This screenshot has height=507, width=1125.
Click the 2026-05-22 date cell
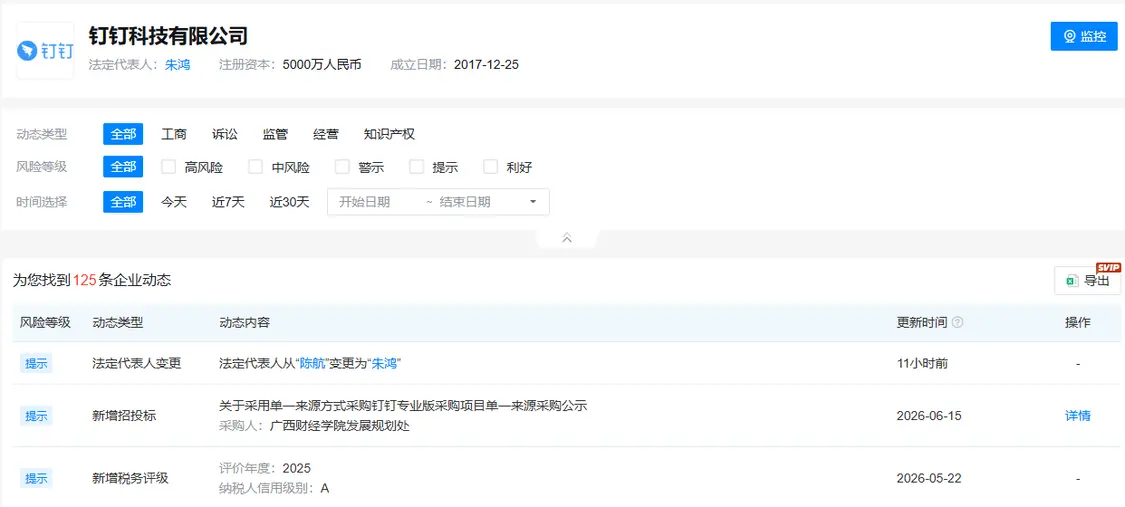pos(929,478)
